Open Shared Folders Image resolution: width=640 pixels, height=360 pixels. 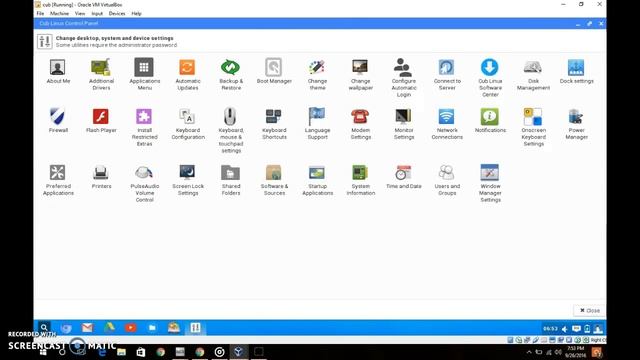coord(231,180)
